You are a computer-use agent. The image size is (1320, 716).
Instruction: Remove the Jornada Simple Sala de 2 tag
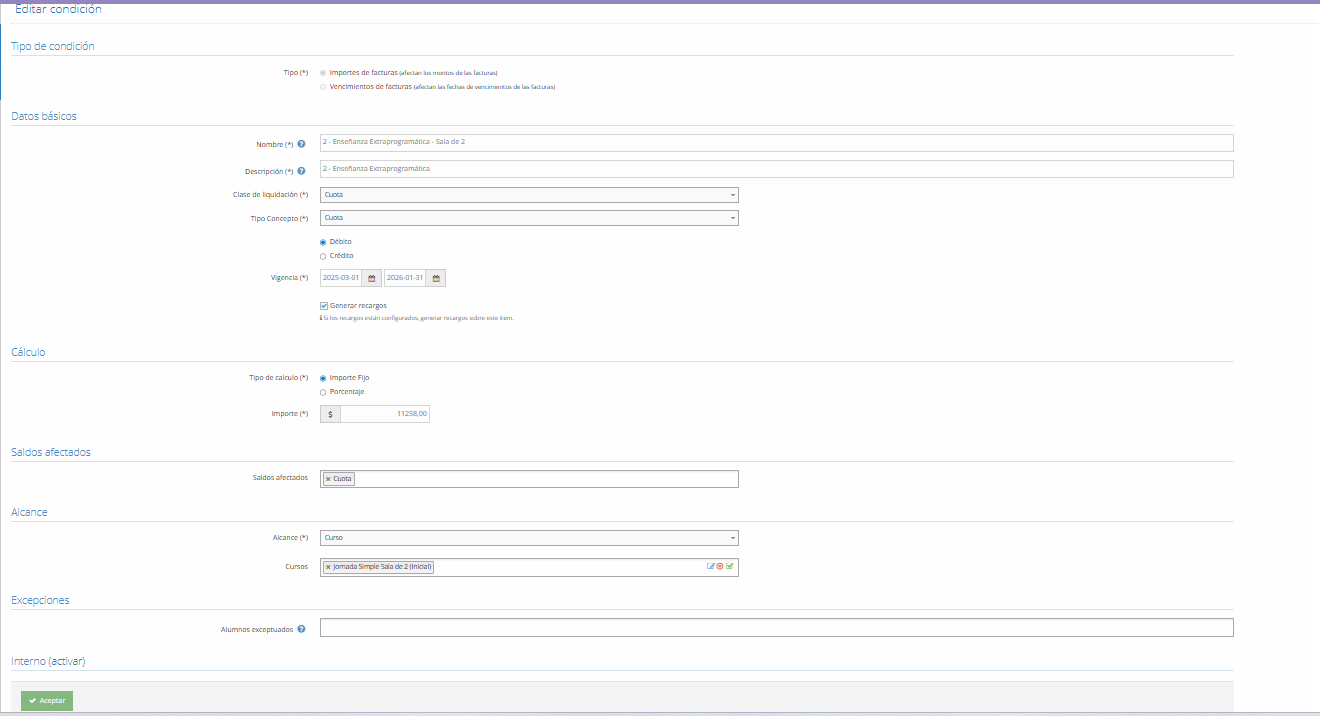328,567
